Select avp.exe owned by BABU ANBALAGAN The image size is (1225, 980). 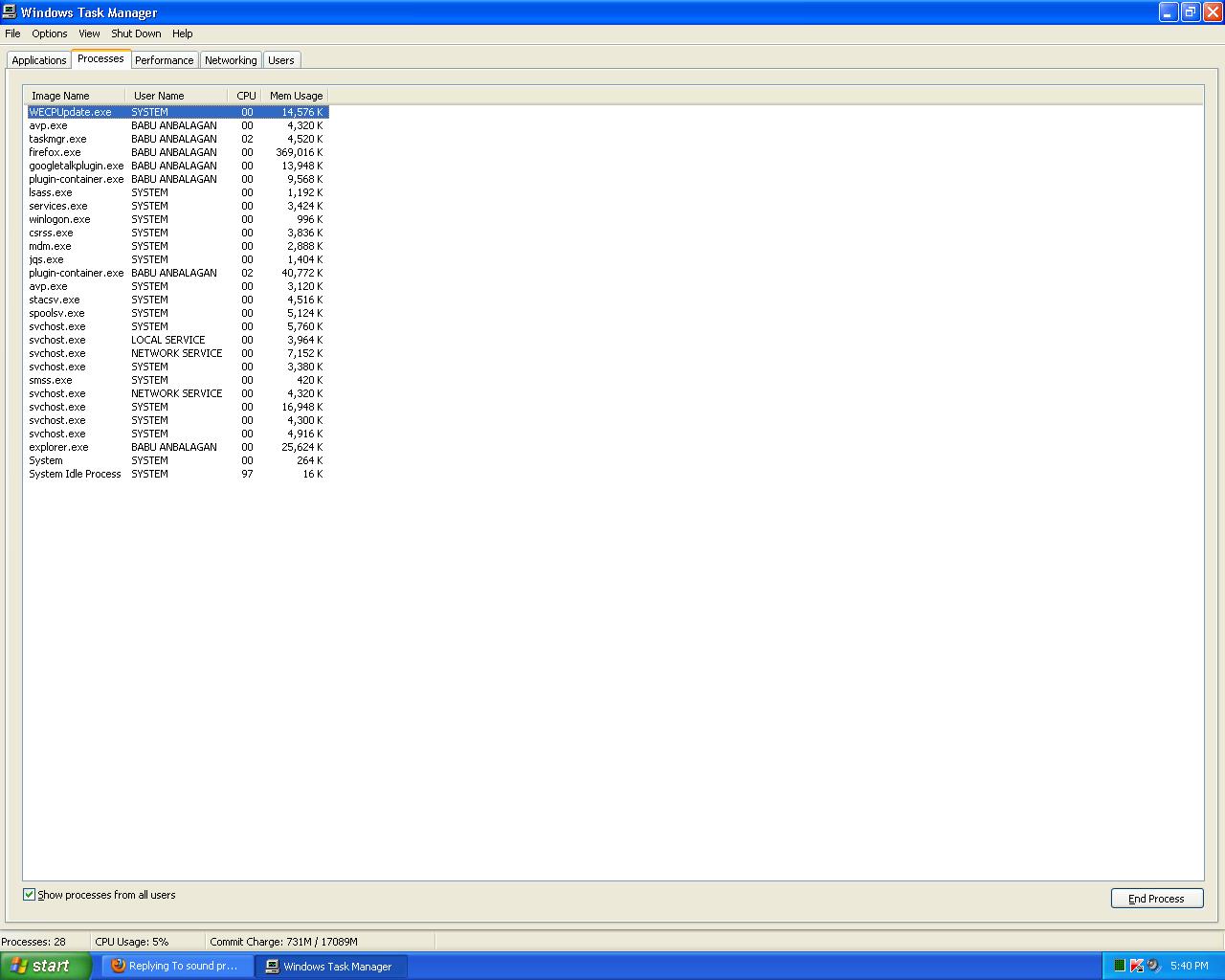[177, 125]
